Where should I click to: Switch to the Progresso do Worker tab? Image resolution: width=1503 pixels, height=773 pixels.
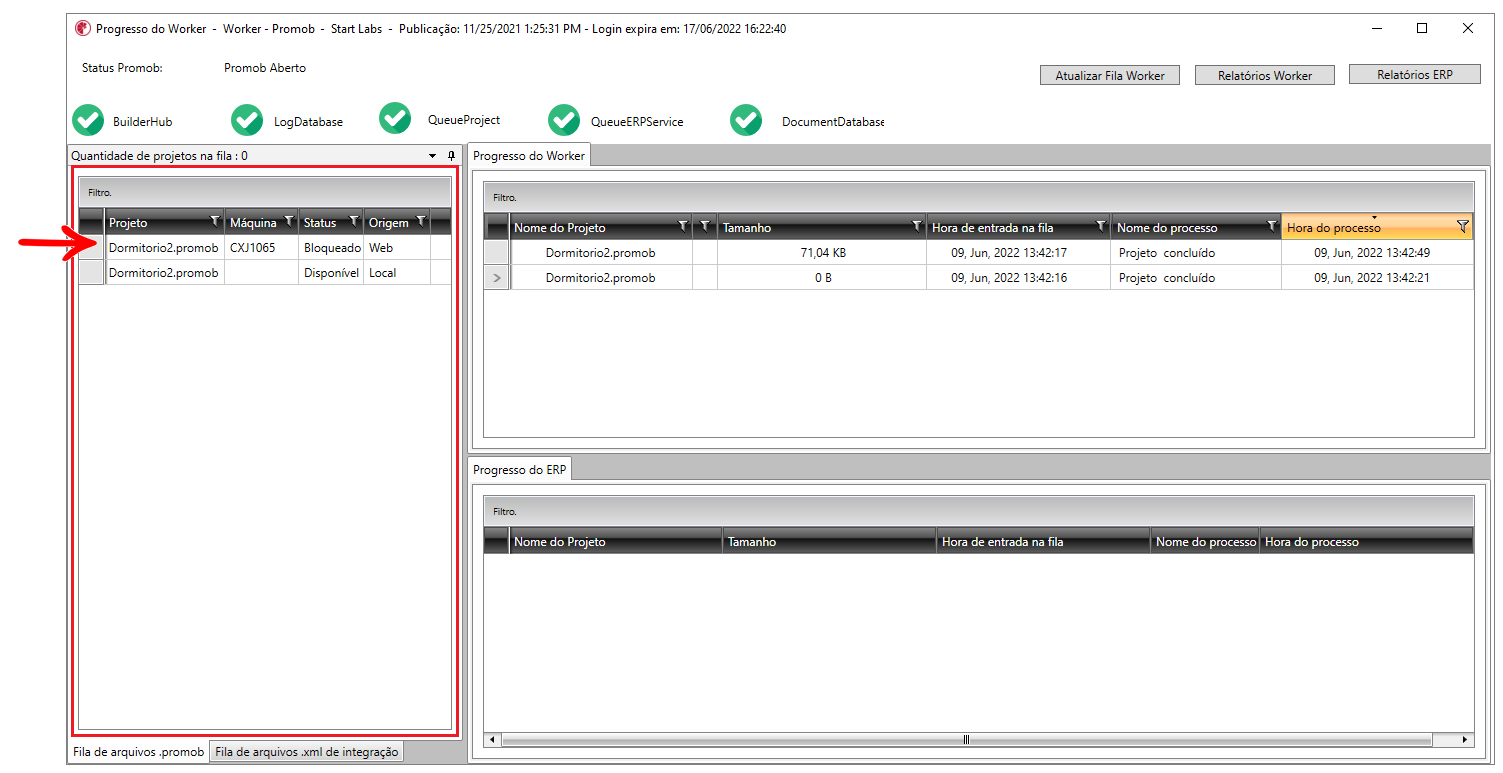point(529,156)
